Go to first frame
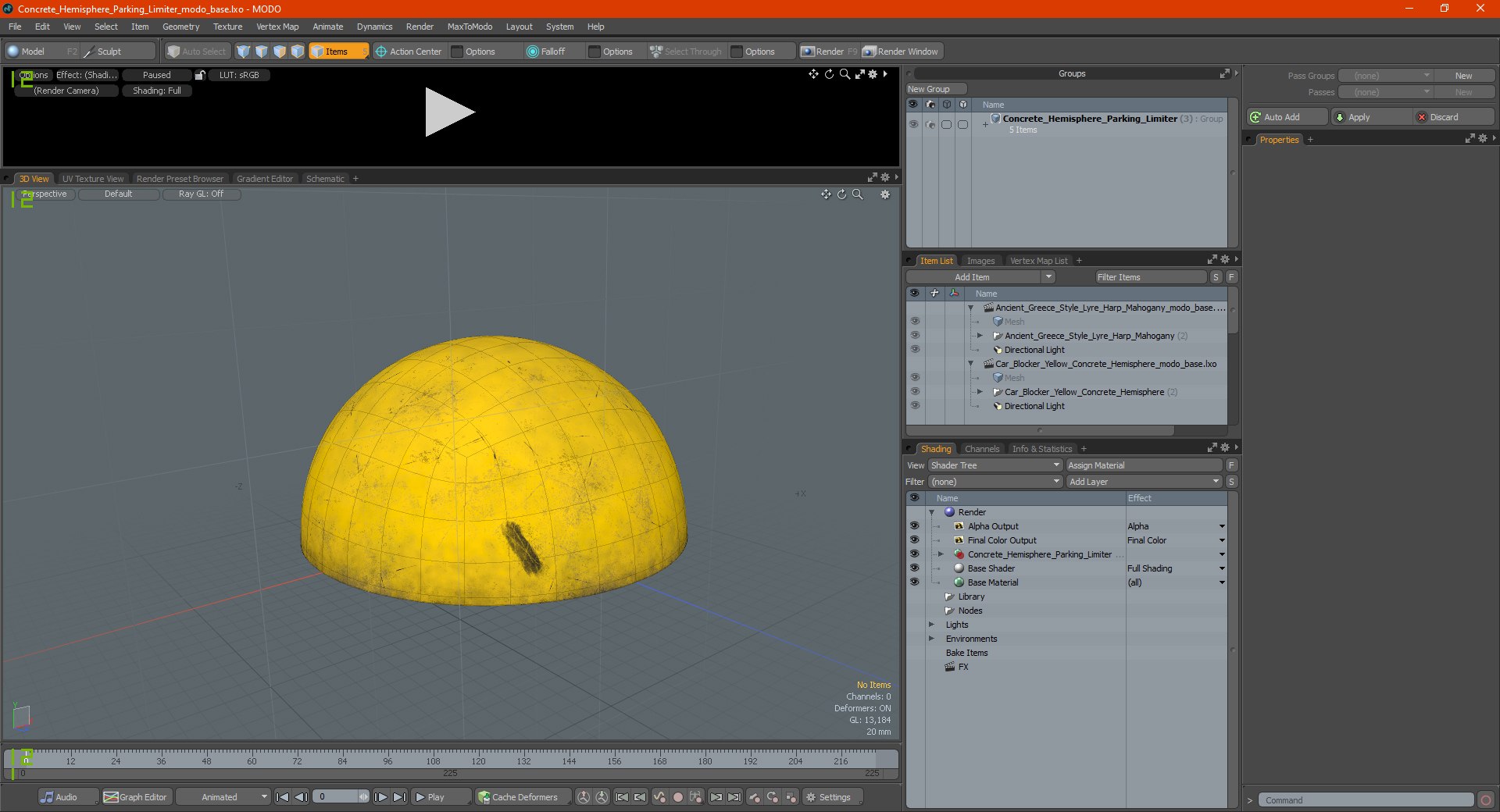The height and width of the screenshot is (812, 1500). tap(283, 797)
